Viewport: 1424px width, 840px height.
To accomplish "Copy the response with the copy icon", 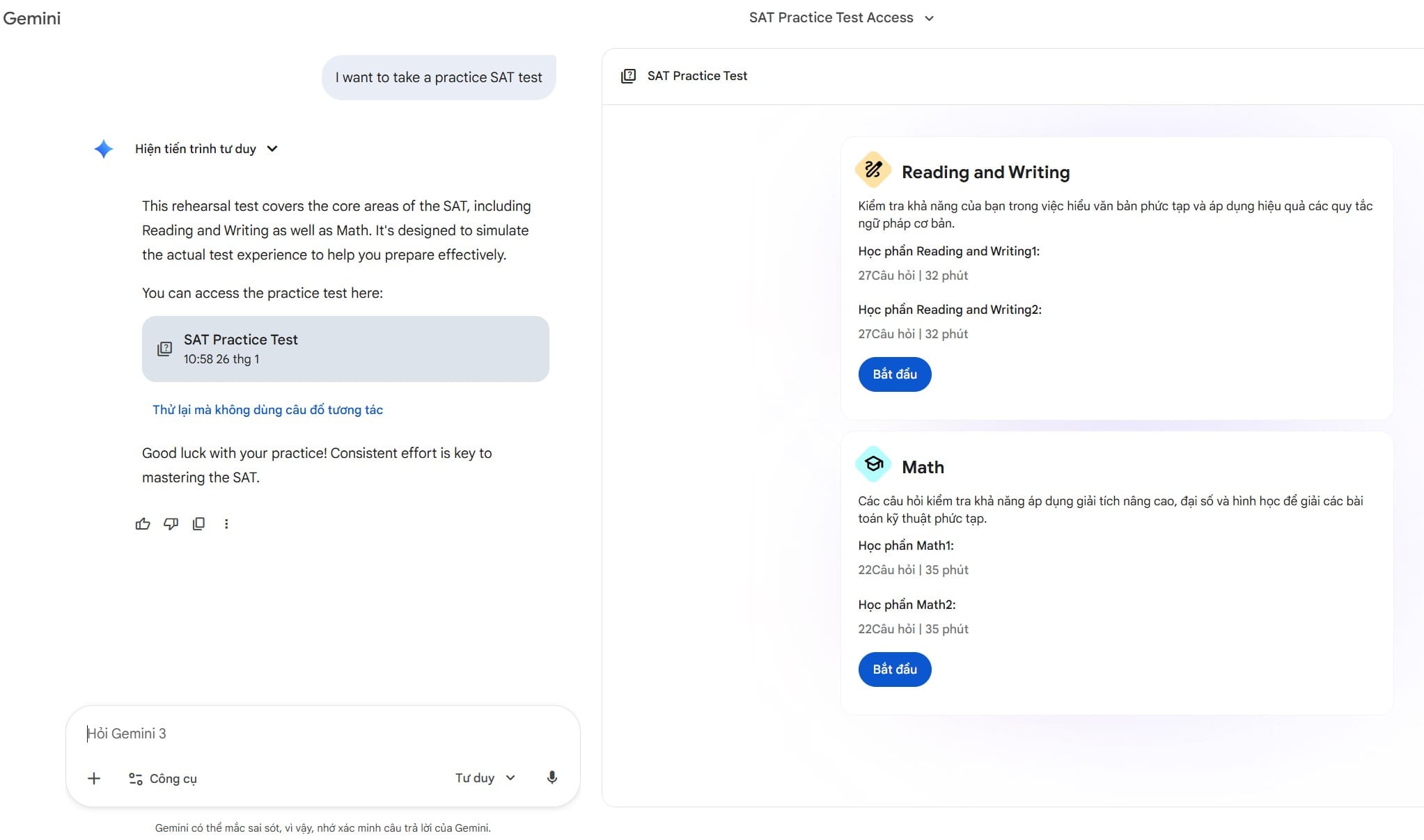I will tap(198, 524).
